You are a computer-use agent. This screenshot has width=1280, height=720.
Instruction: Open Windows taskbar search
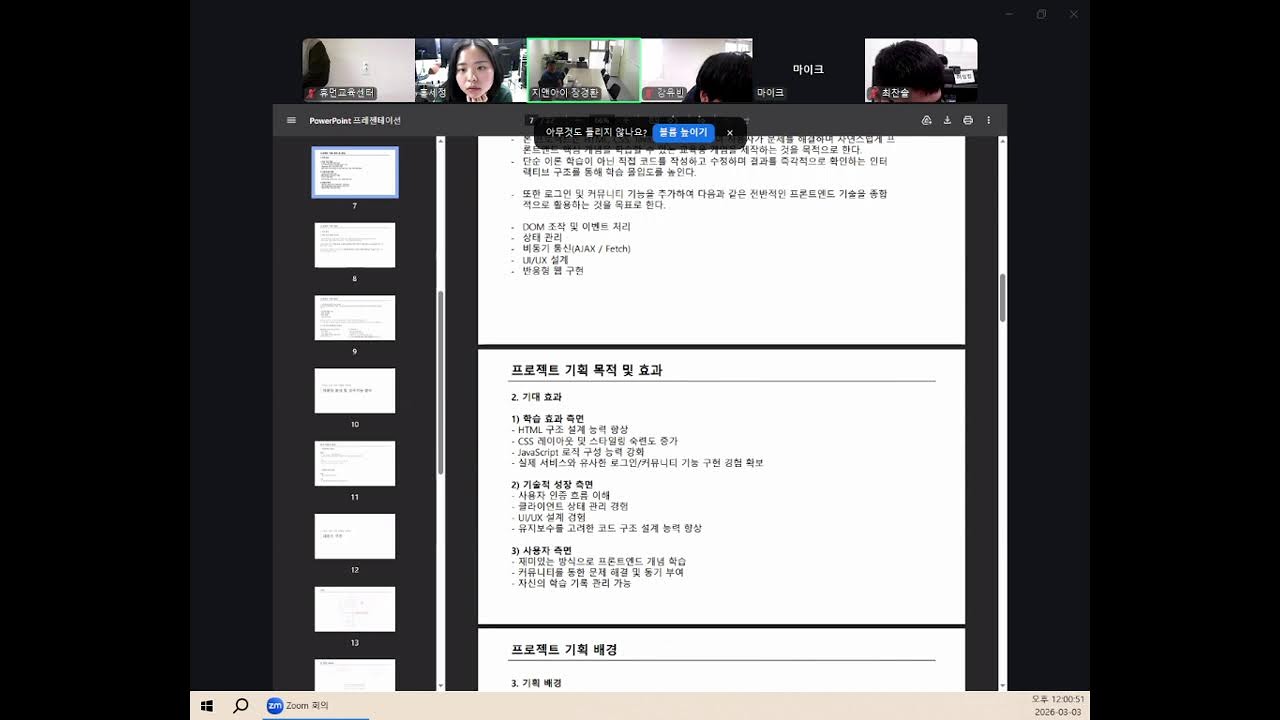pos(241,705)
